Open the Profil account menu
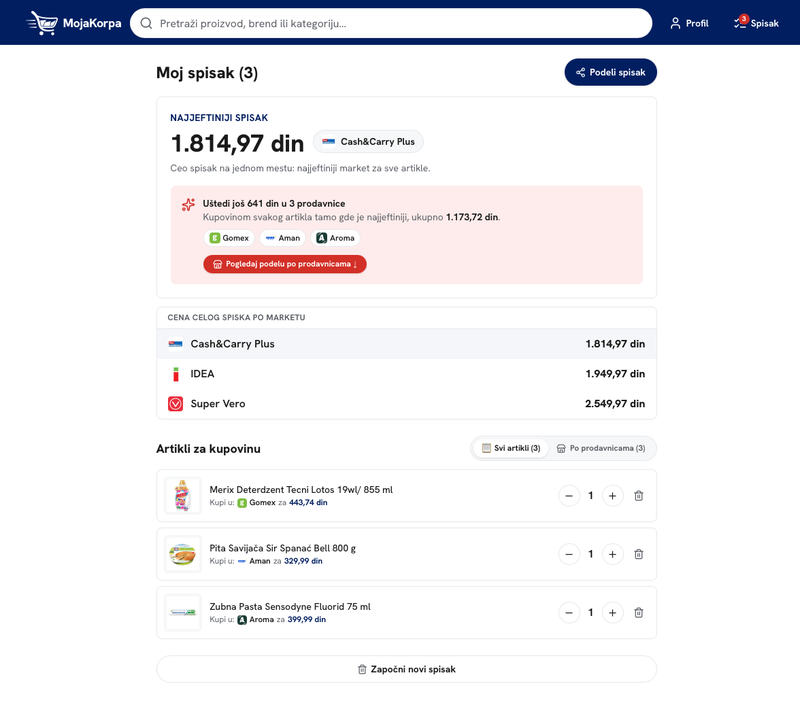Screen dimensions: 800x703 [x=689, y=23]
